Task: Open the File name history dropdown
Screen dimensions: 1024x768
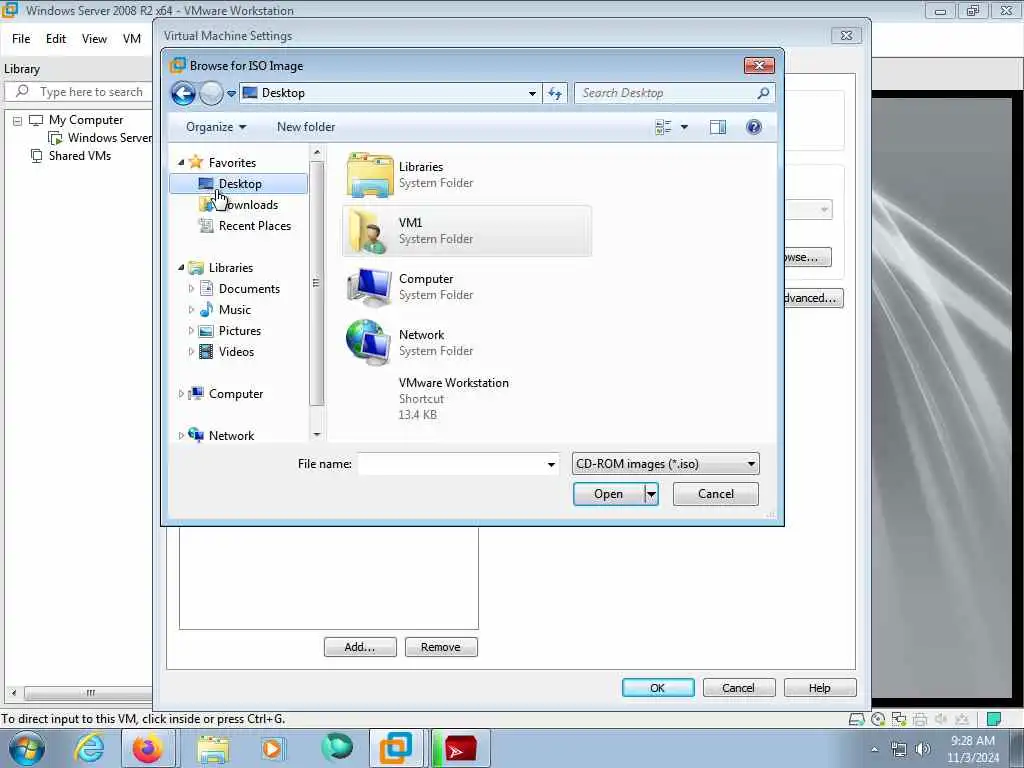Action: click(551, 464)
